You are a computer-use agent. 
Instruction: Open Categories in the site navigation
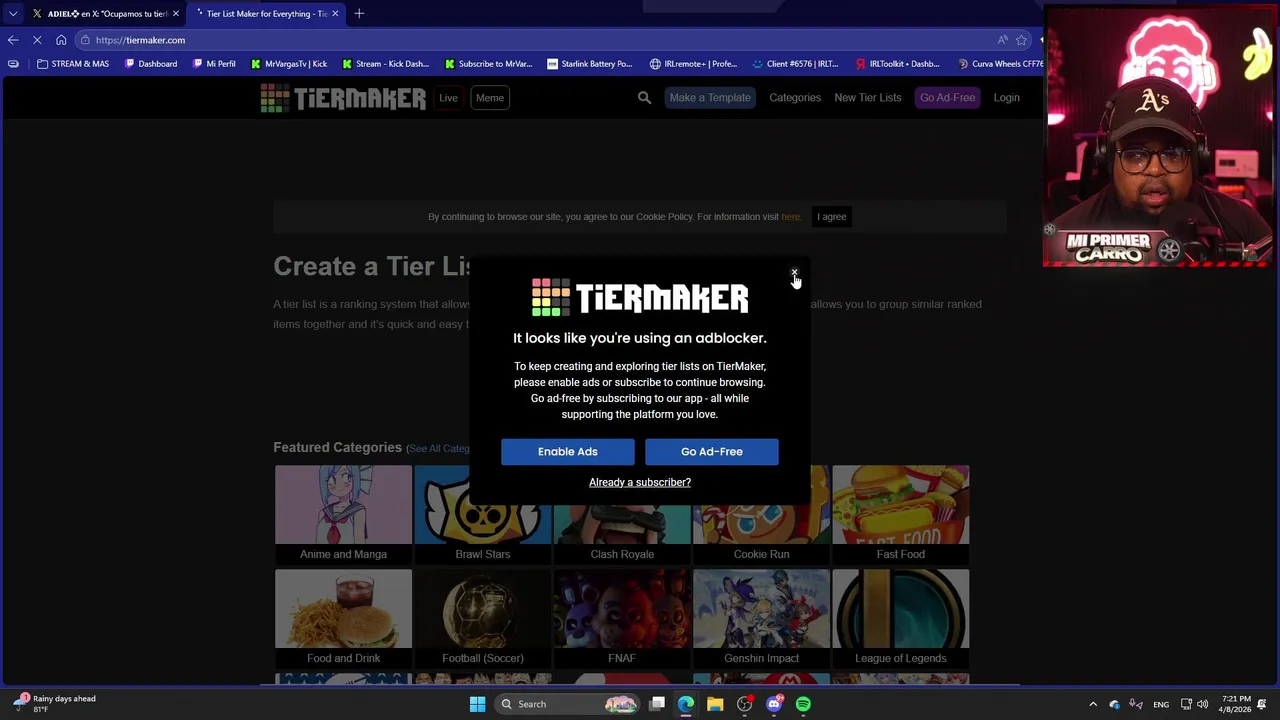point(795,97)
